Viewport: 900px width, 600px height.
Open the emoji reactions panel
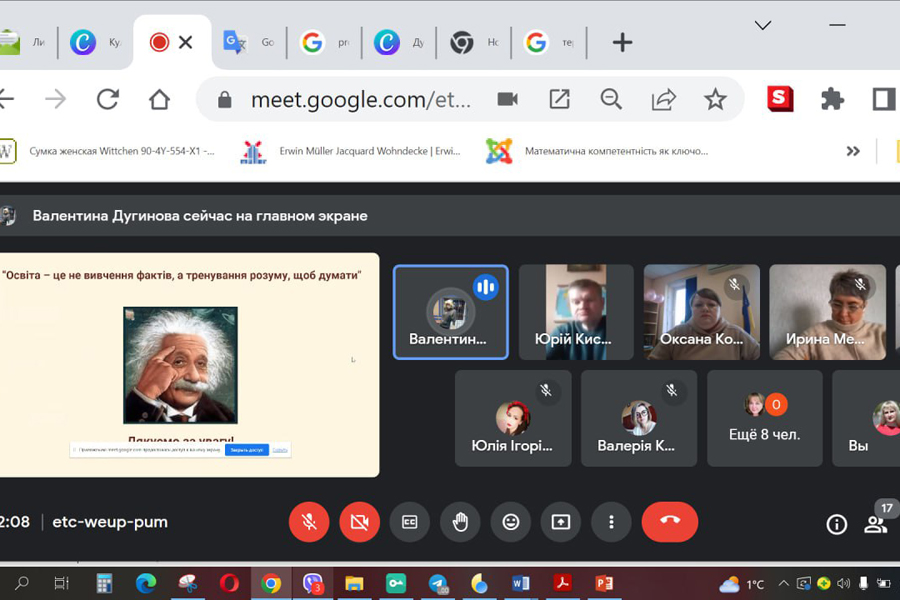510,522
